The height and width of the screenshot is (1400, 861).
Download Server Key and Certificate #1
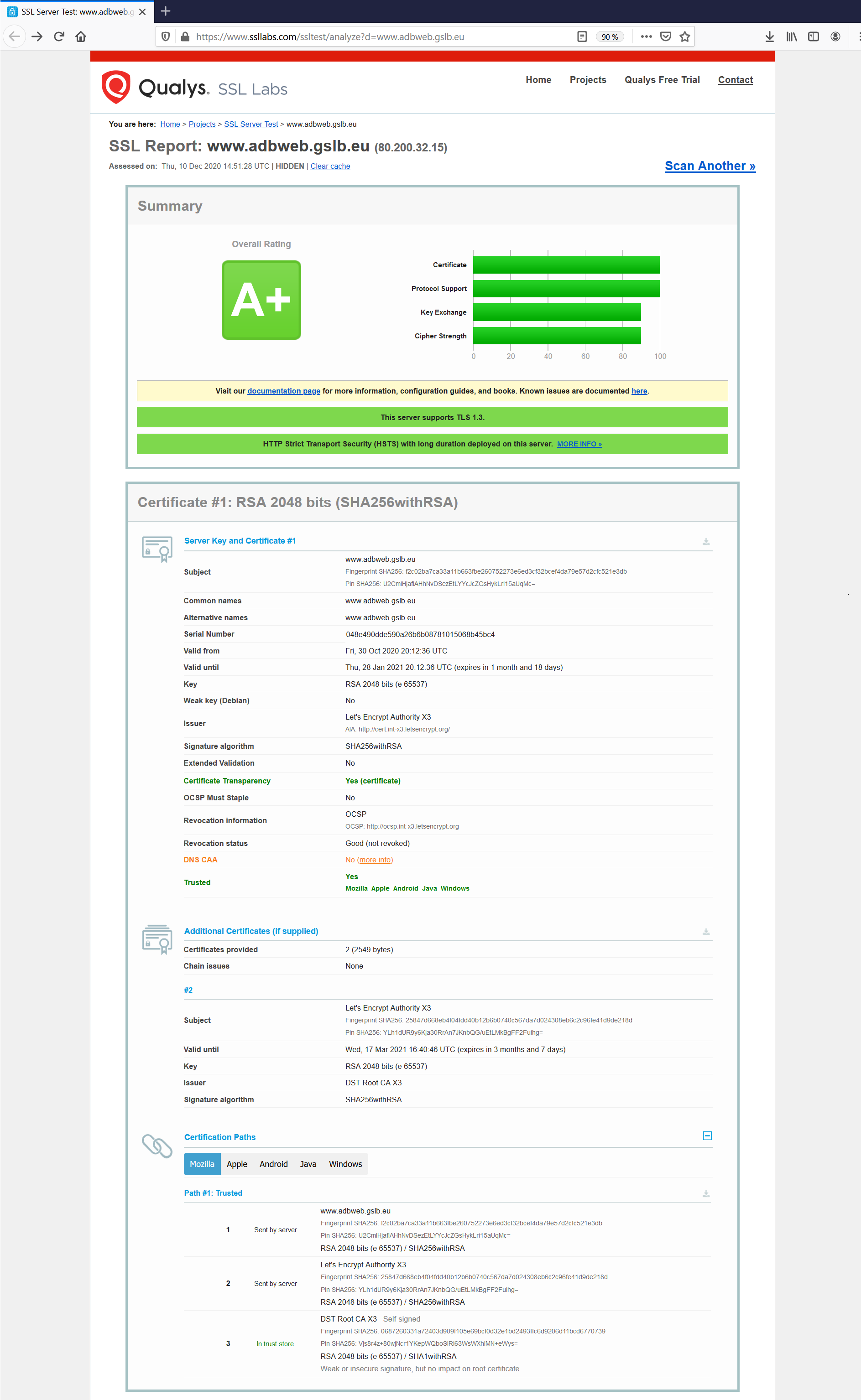[705, 541]
